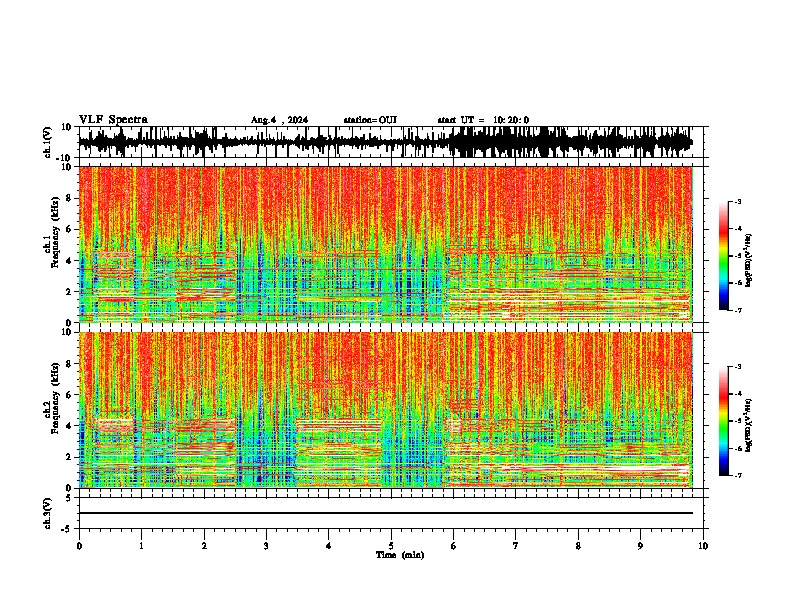Click the "VLF Spectra" title text
The width and height of the screenshot is (792, 612).
[113, 120]
